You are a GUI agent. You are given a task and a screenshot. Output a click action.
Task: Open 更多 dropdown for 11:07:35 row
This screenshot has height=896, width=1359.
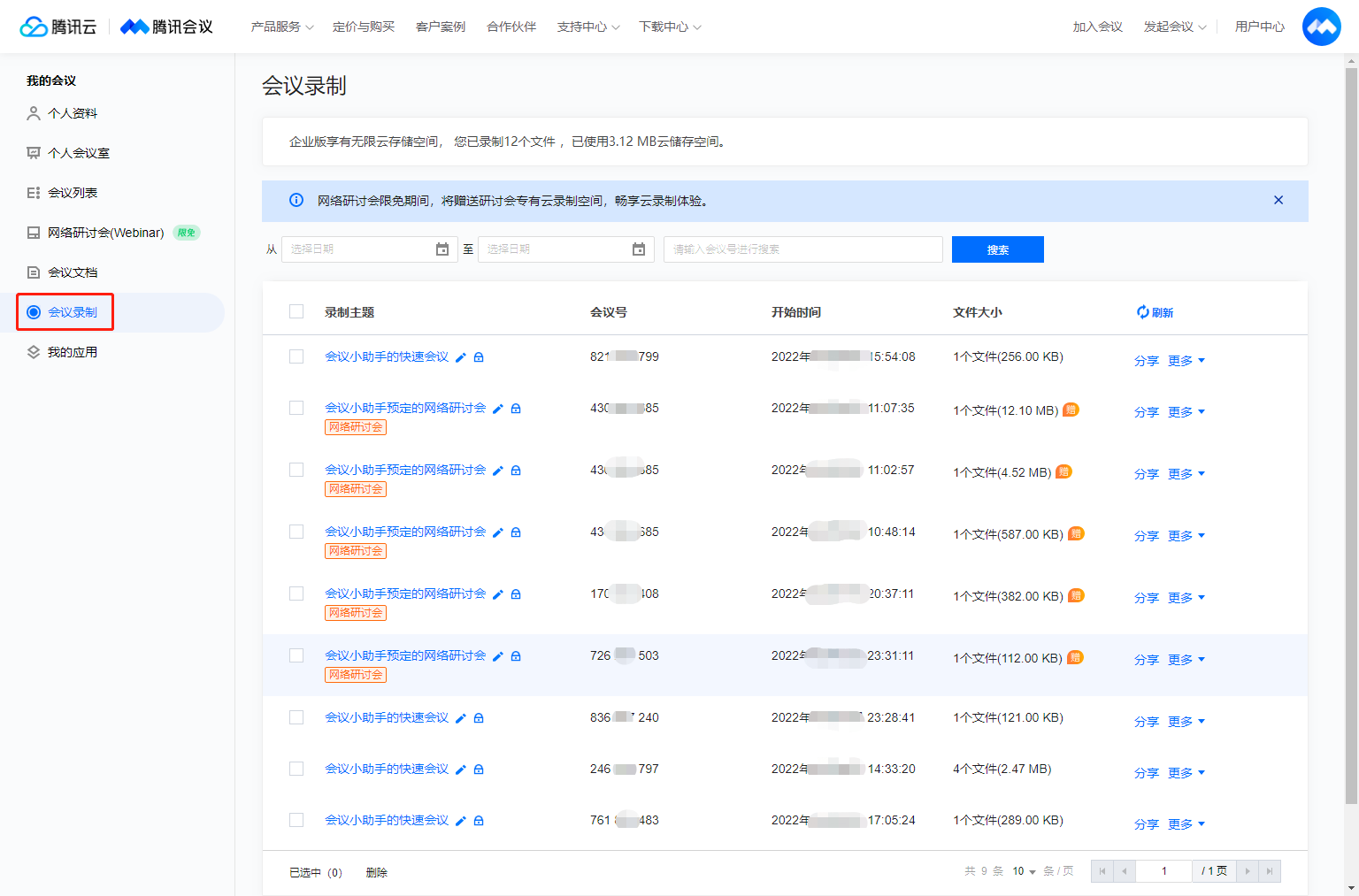1186,412
